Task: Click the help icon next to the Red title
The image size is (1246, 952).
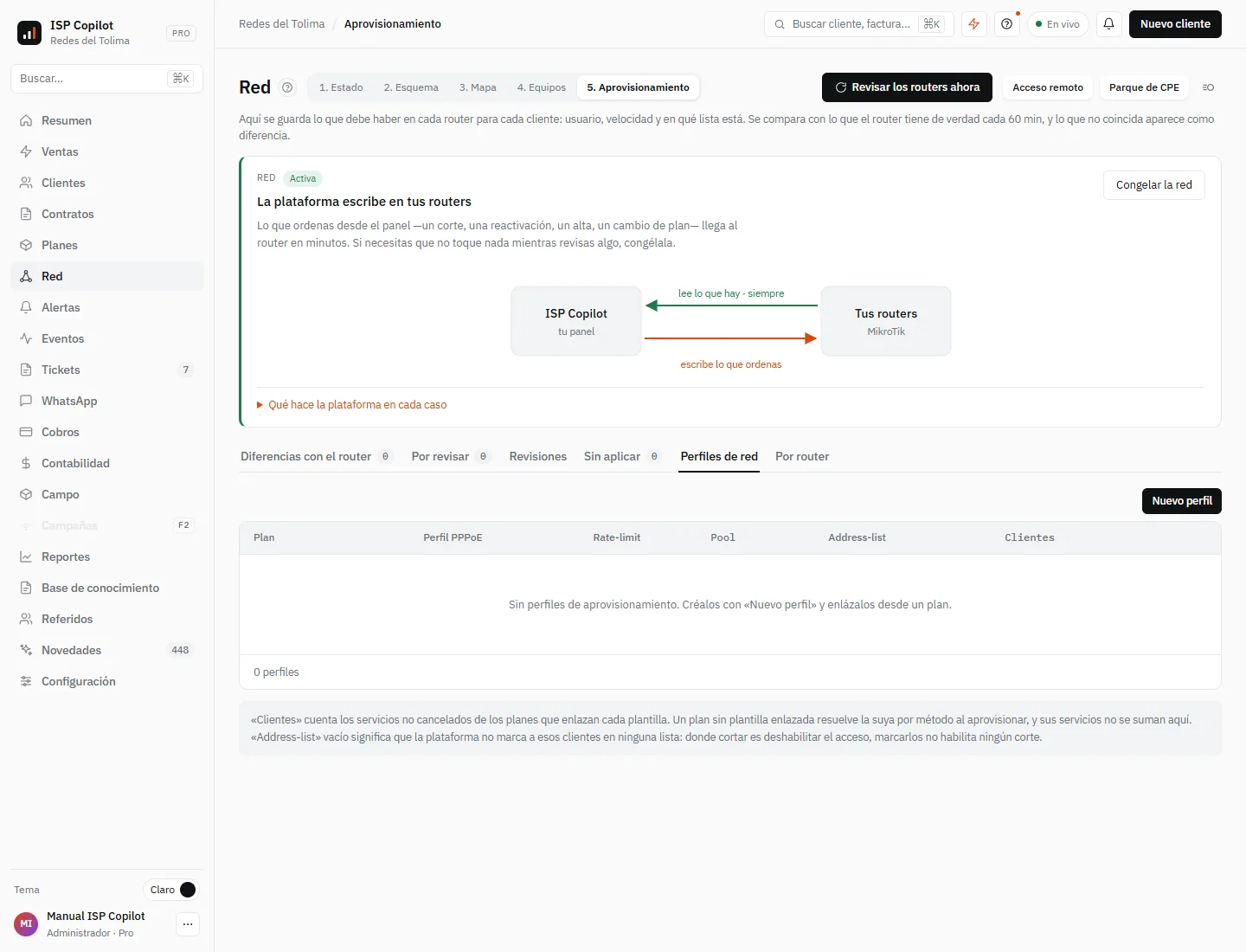Action: tap(288, 87)
